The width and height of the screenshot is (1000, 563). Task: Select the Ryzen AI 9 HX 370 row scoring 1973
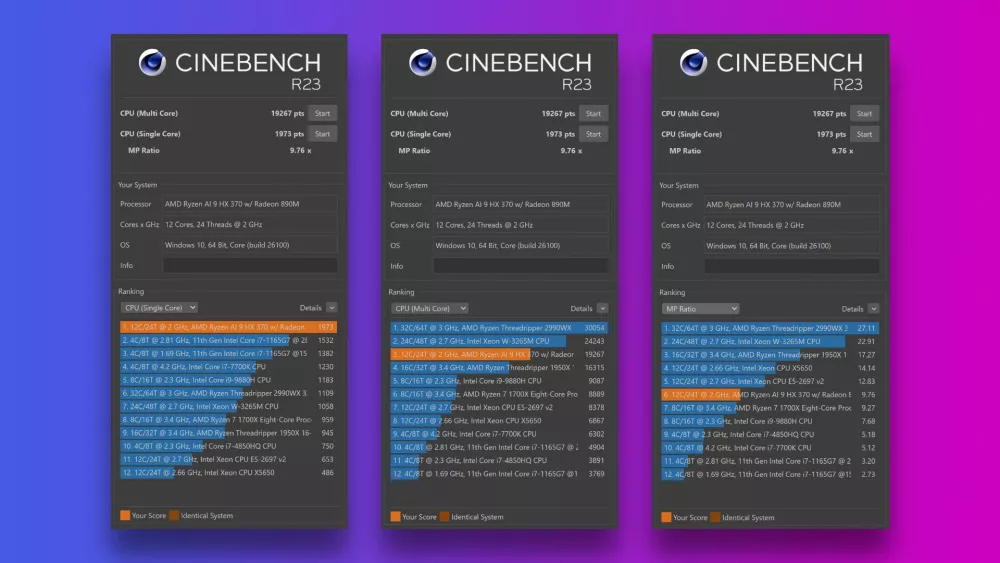point(228,327)
